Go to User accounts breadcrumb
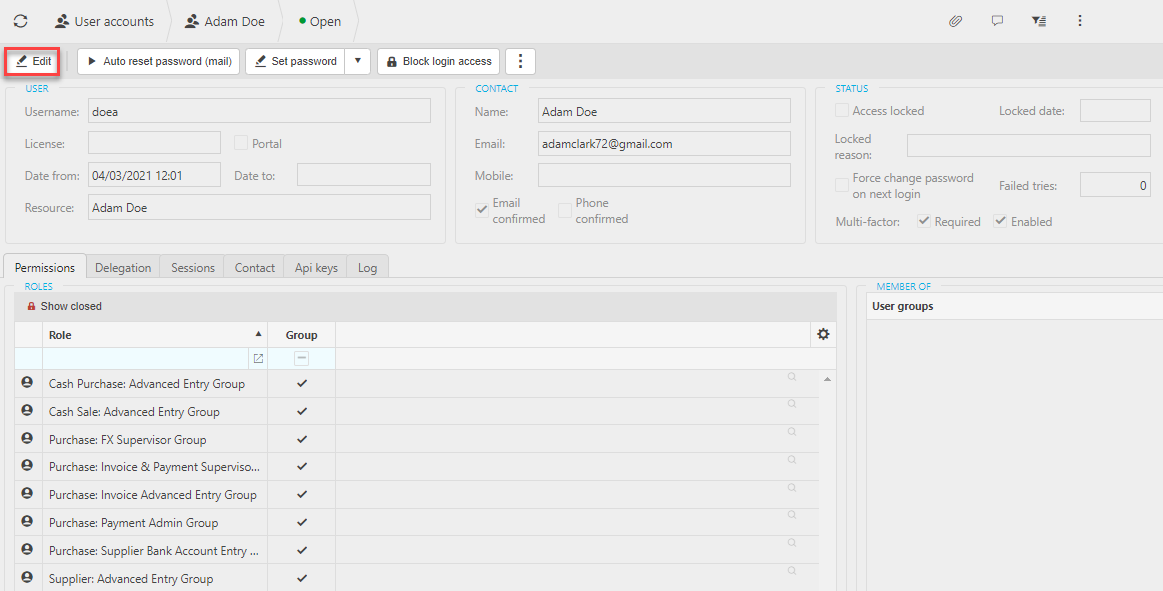Image resolution: width=1163 pixels, height=591 pixels. pos(105,22)
